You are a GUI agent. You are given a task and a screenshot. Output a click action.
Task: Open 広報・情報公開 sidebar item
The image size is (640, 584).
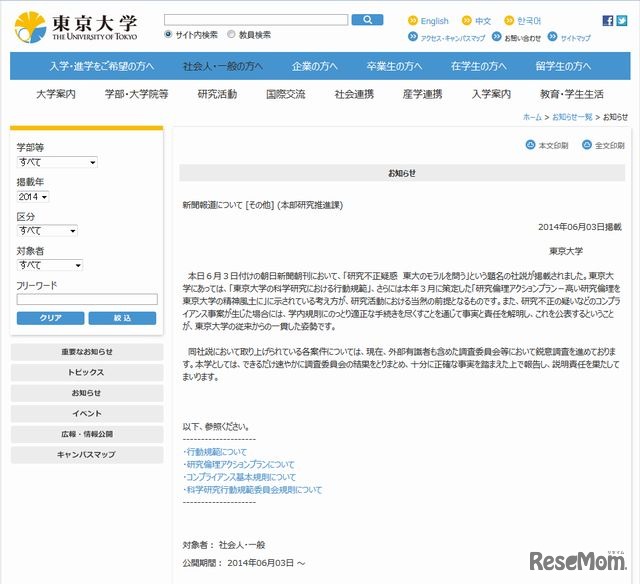click(x=87, y=434)
